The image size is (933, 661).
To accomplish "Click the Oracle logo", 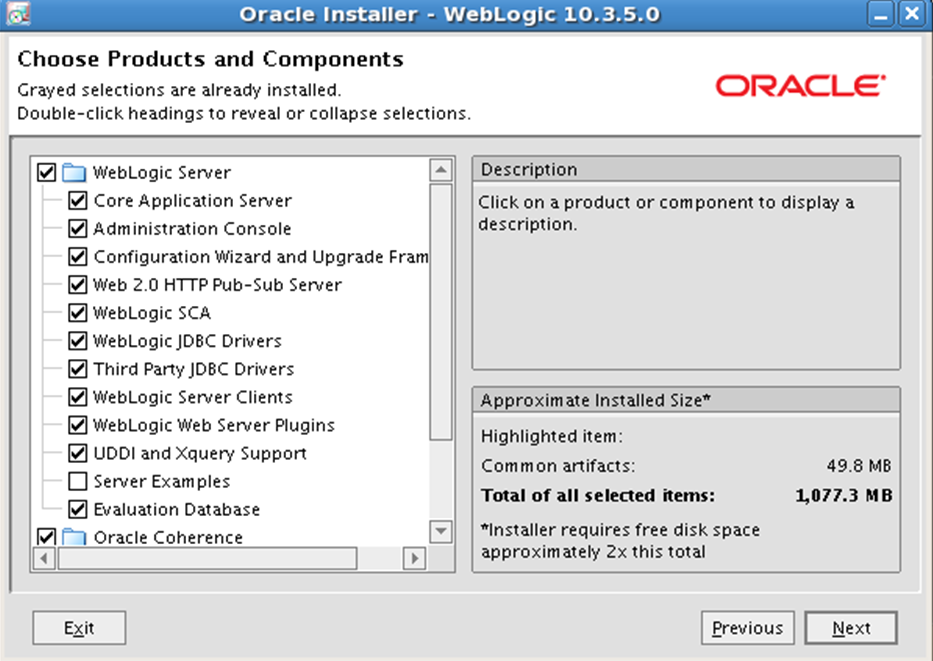I will pos(800,86).
